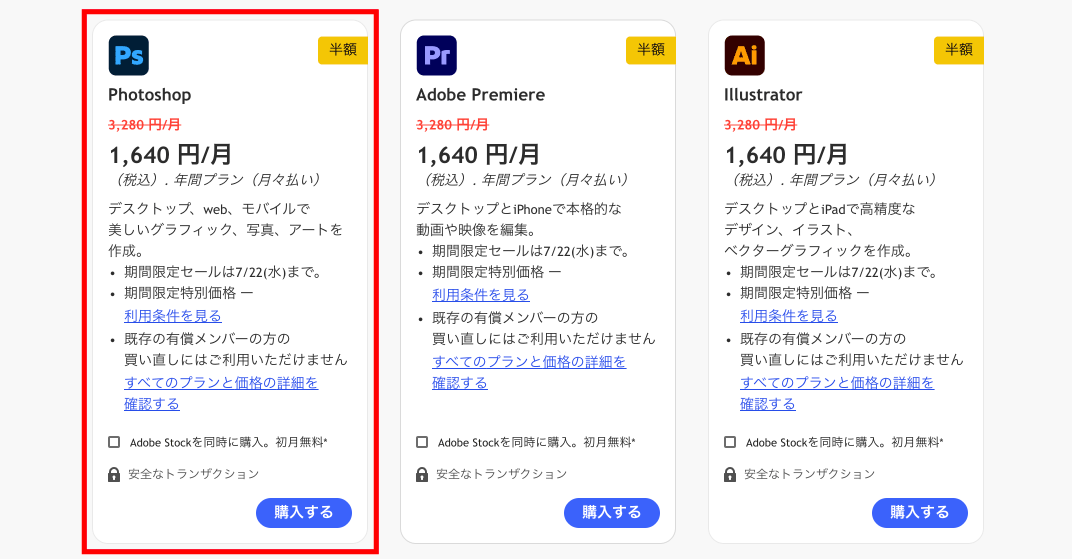1072x559 pixels.
Task: Enable Adobe Stock checkbox in Illustrator card
Action: (x=730, y=442)
